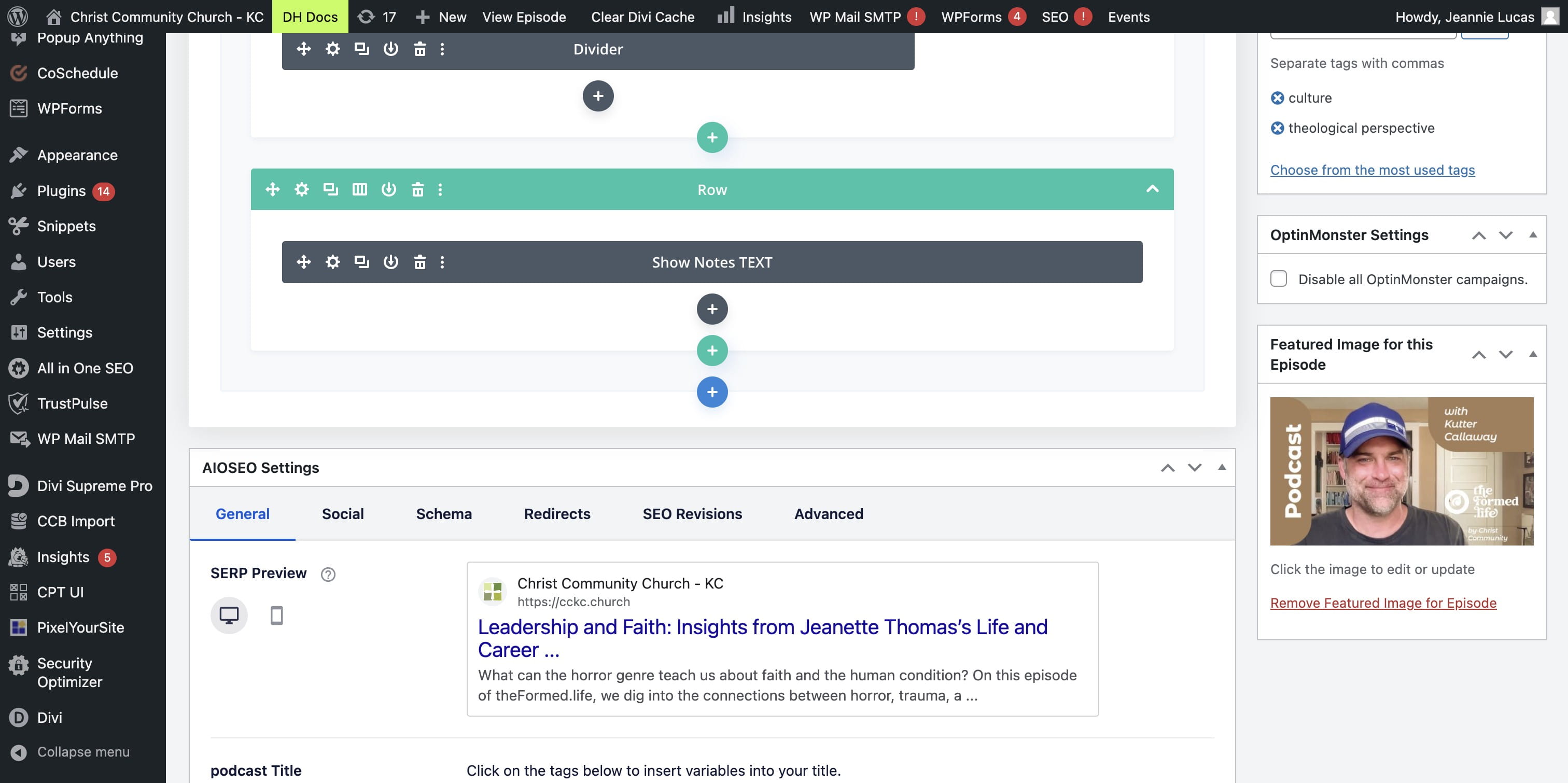1568x783 pixels.
Task: Duplicate the Row using its clone icon
Action: point(330,189)
